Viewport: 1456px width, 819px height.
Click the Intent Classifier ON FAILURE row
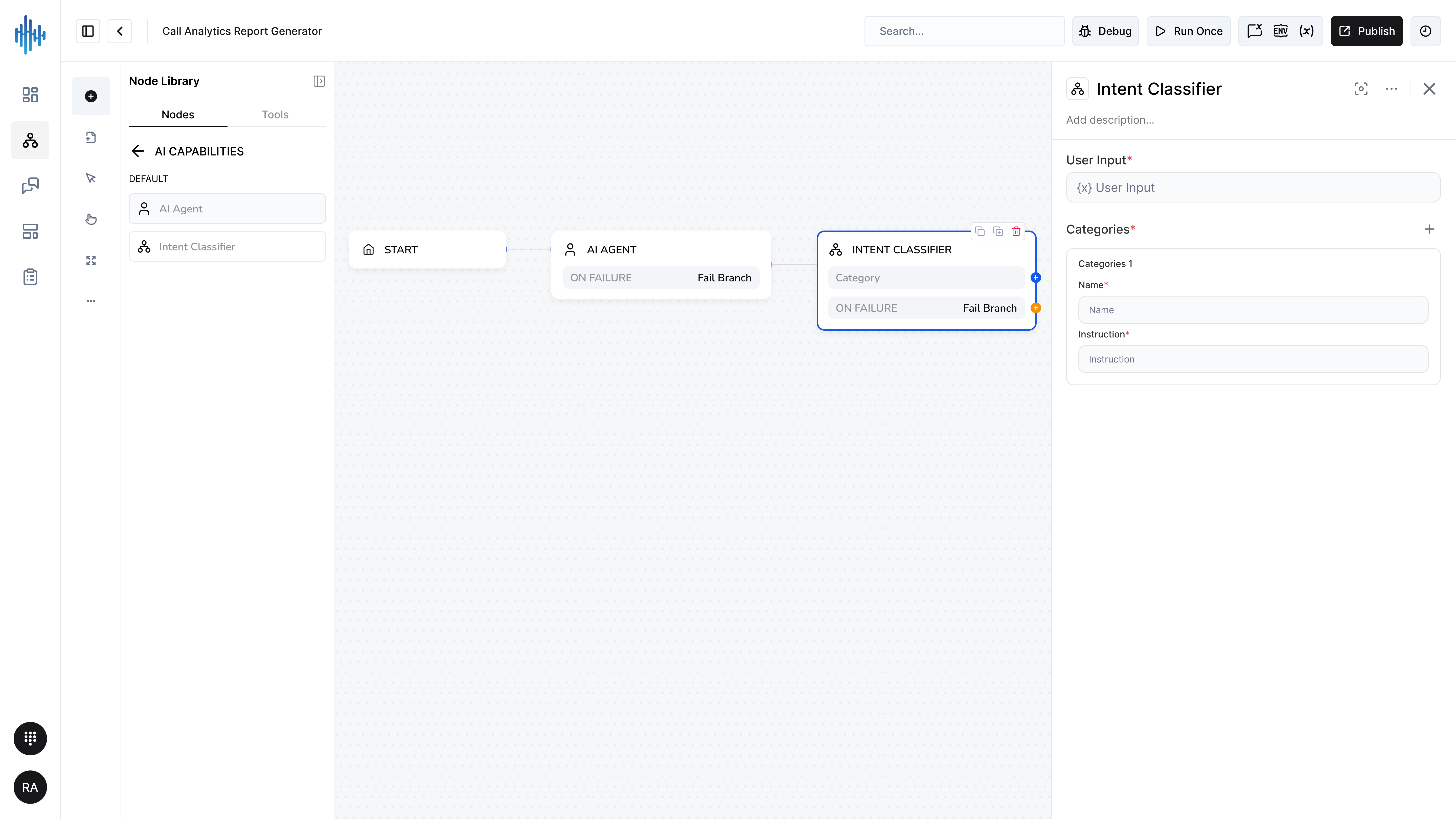point(926,308)
